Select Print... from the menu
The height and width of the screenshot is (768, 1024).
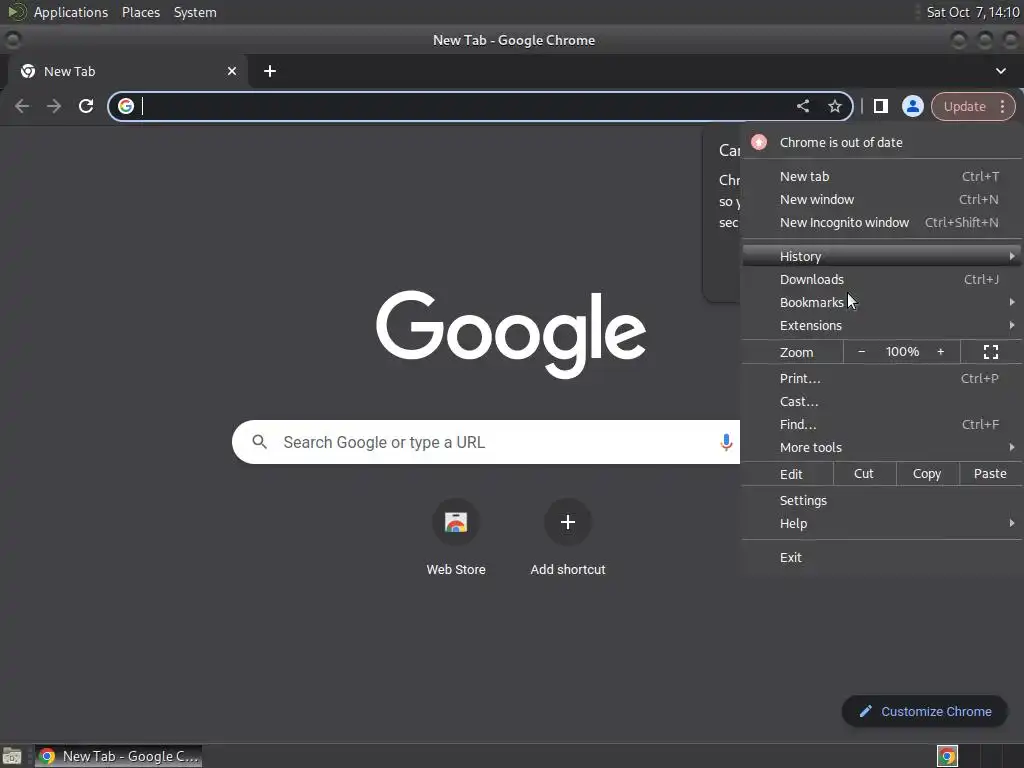[882, 378]
